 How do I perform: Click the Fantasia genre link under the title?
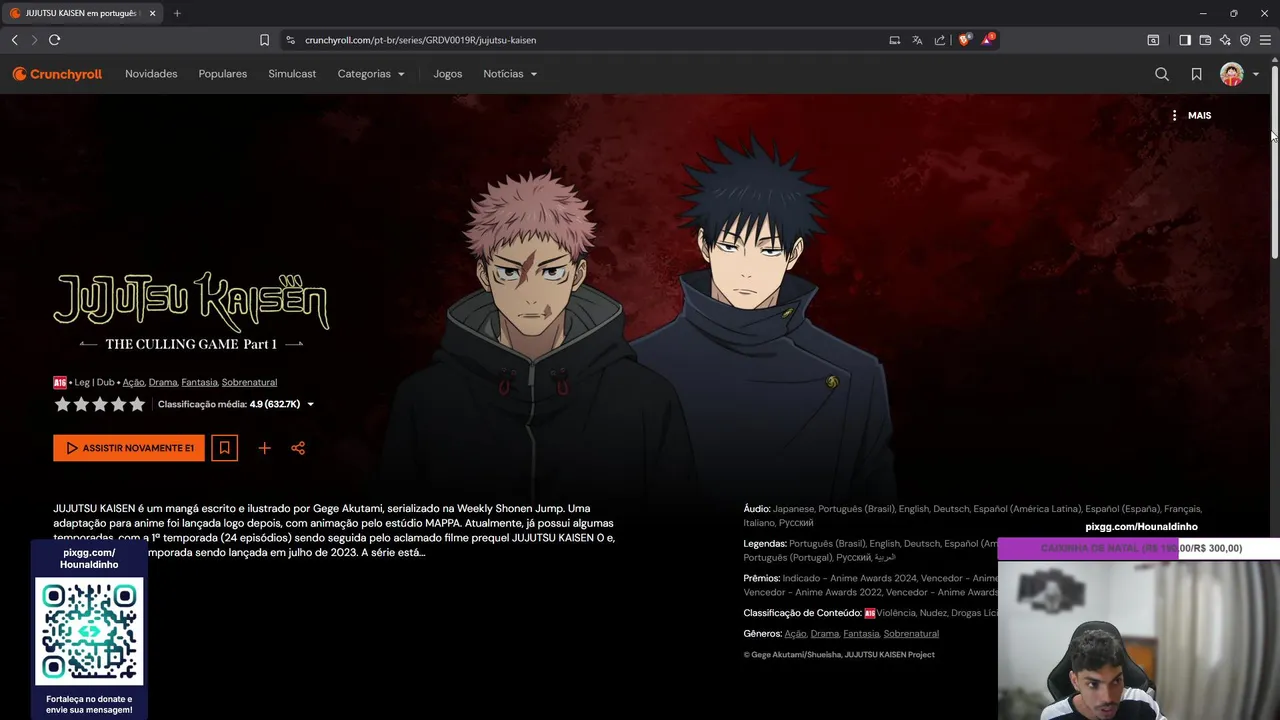pyautogui.click(x=199, y=382)
